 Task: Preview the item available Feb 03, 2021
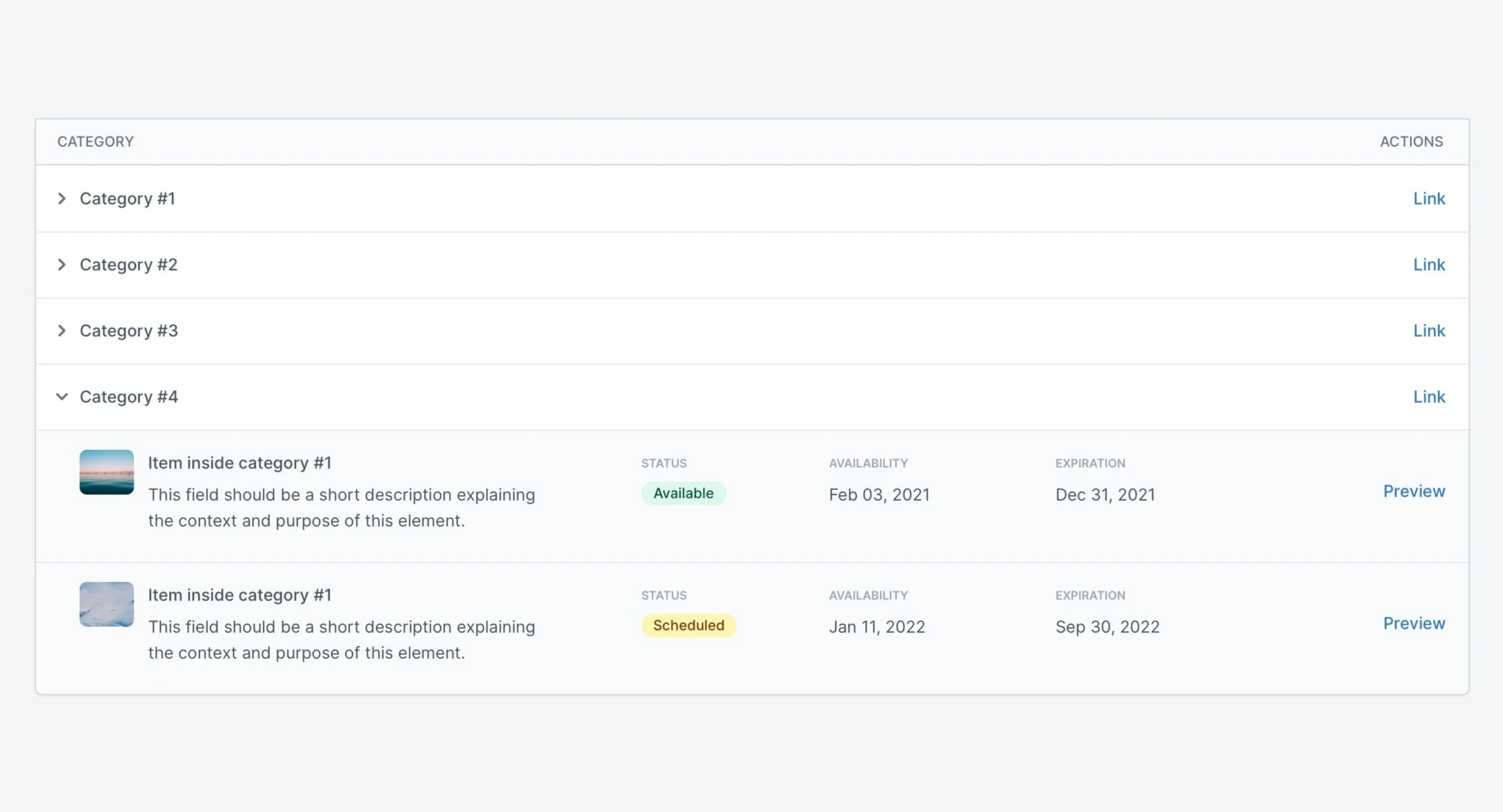point(1413,491)
